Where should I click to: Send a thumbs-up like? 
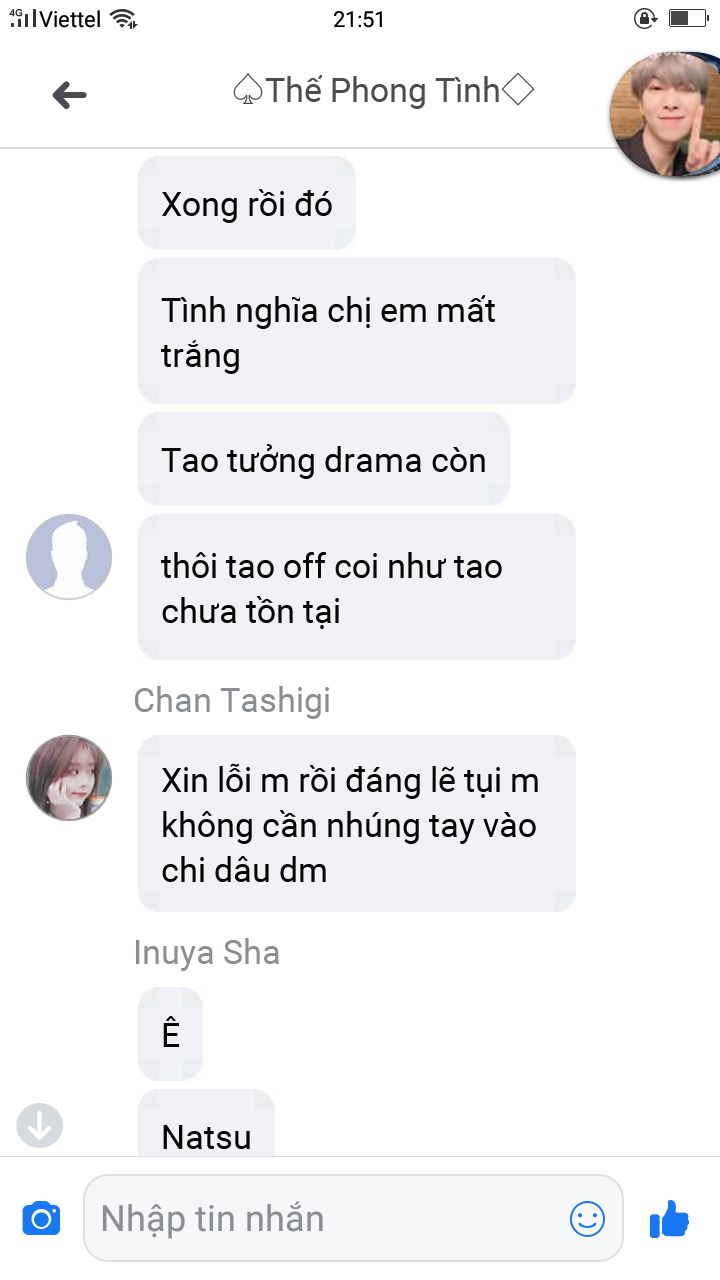(669, 1218)
